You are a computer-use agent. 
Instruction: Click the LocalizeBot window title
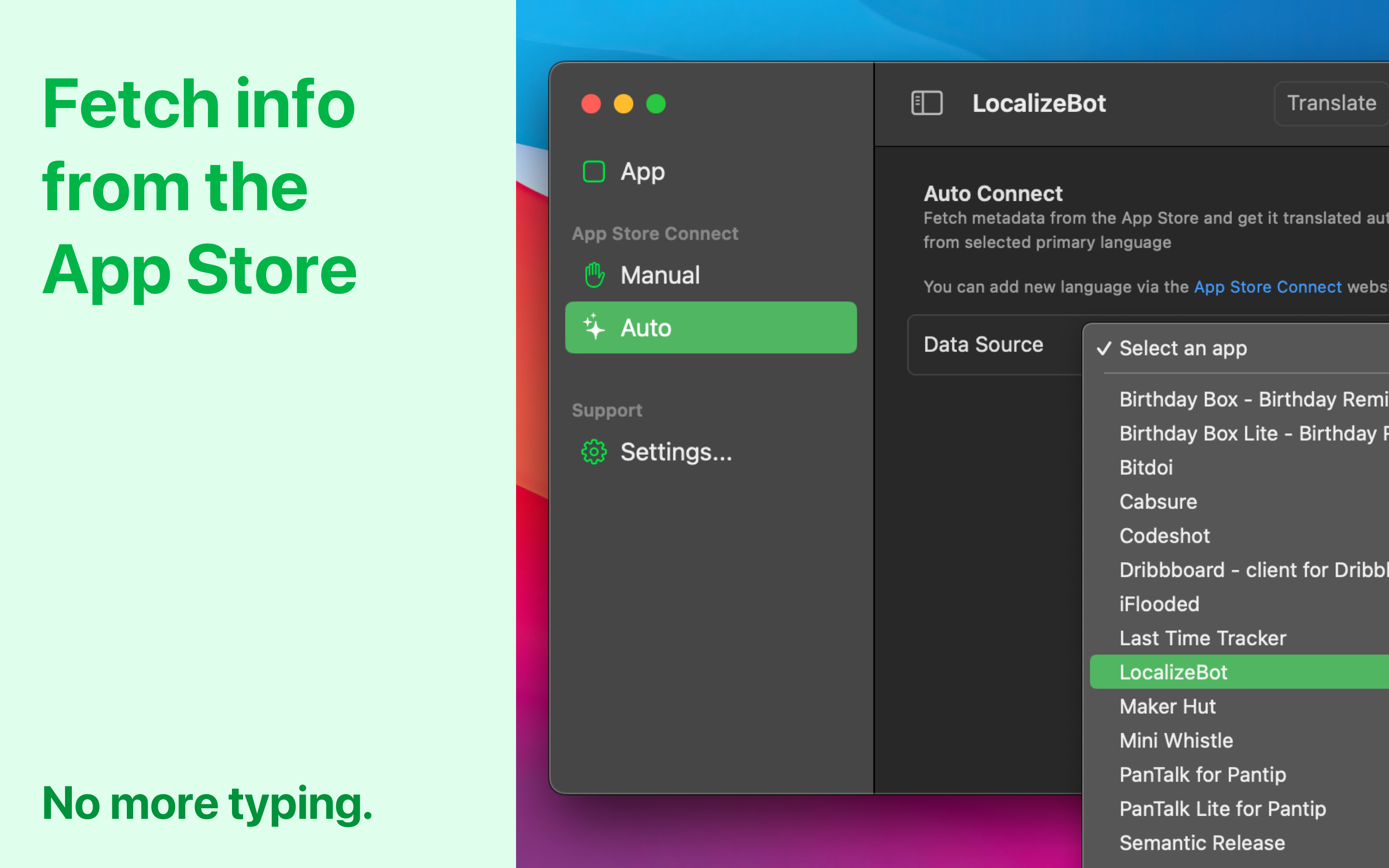point(1039,103)
